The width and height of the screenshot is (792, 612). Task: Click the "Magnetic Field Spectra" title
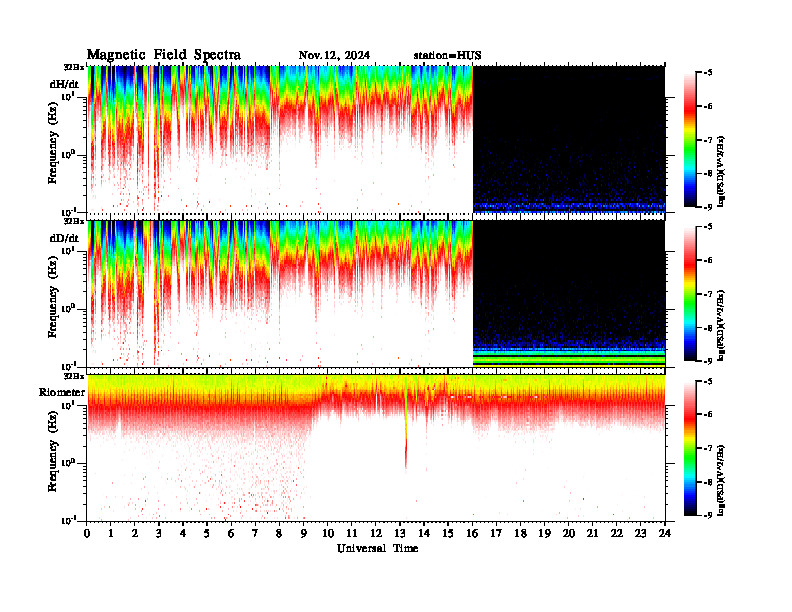click(x=164, y=55)
